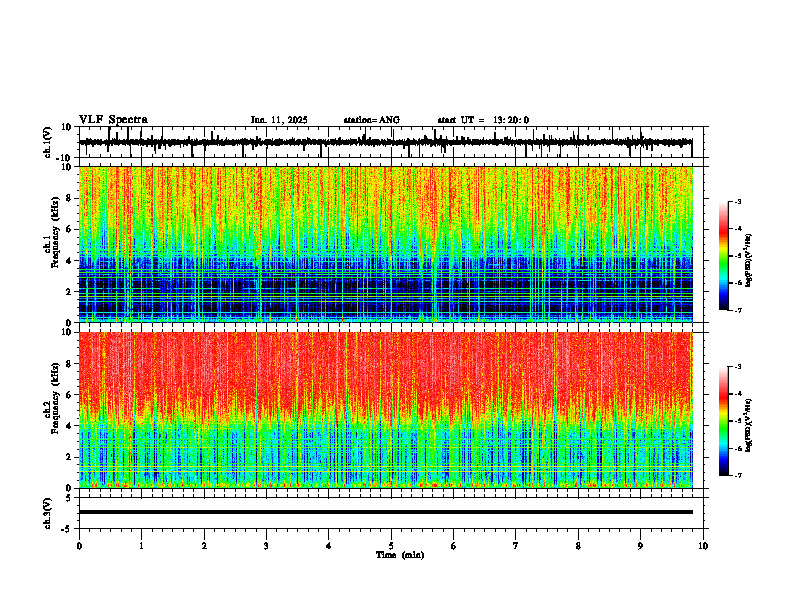The height and width of the screenshot is (612, 792).
Task: Click the ch.1(V) waveform axis label
Action: 48,142
